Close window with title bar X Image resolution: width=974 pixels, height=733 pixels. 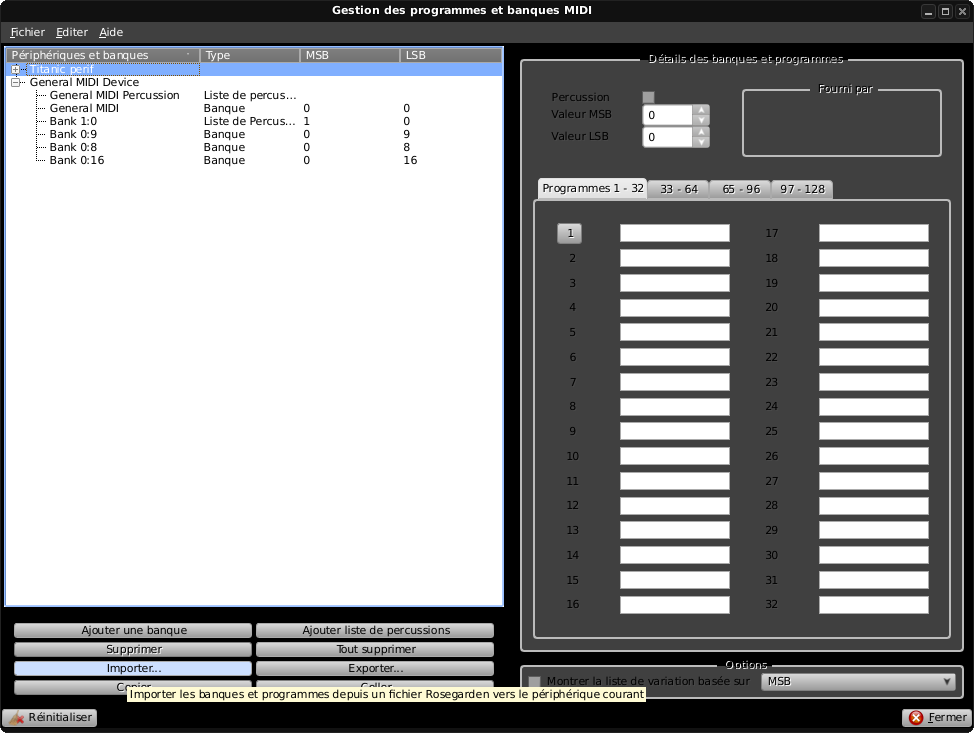(x=962, y=11)
